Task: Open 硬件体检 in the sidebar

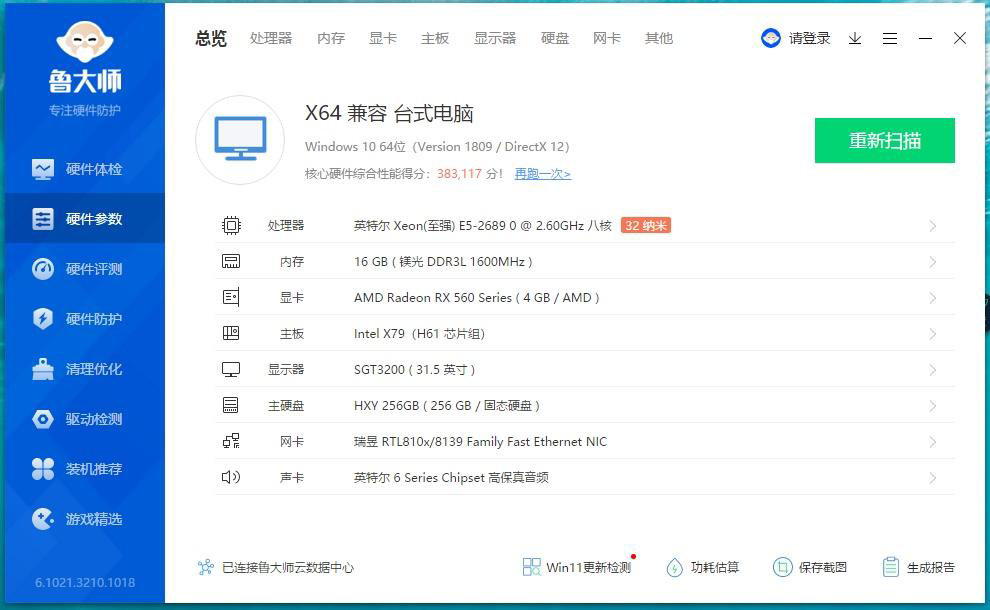Action: point(85,169)
